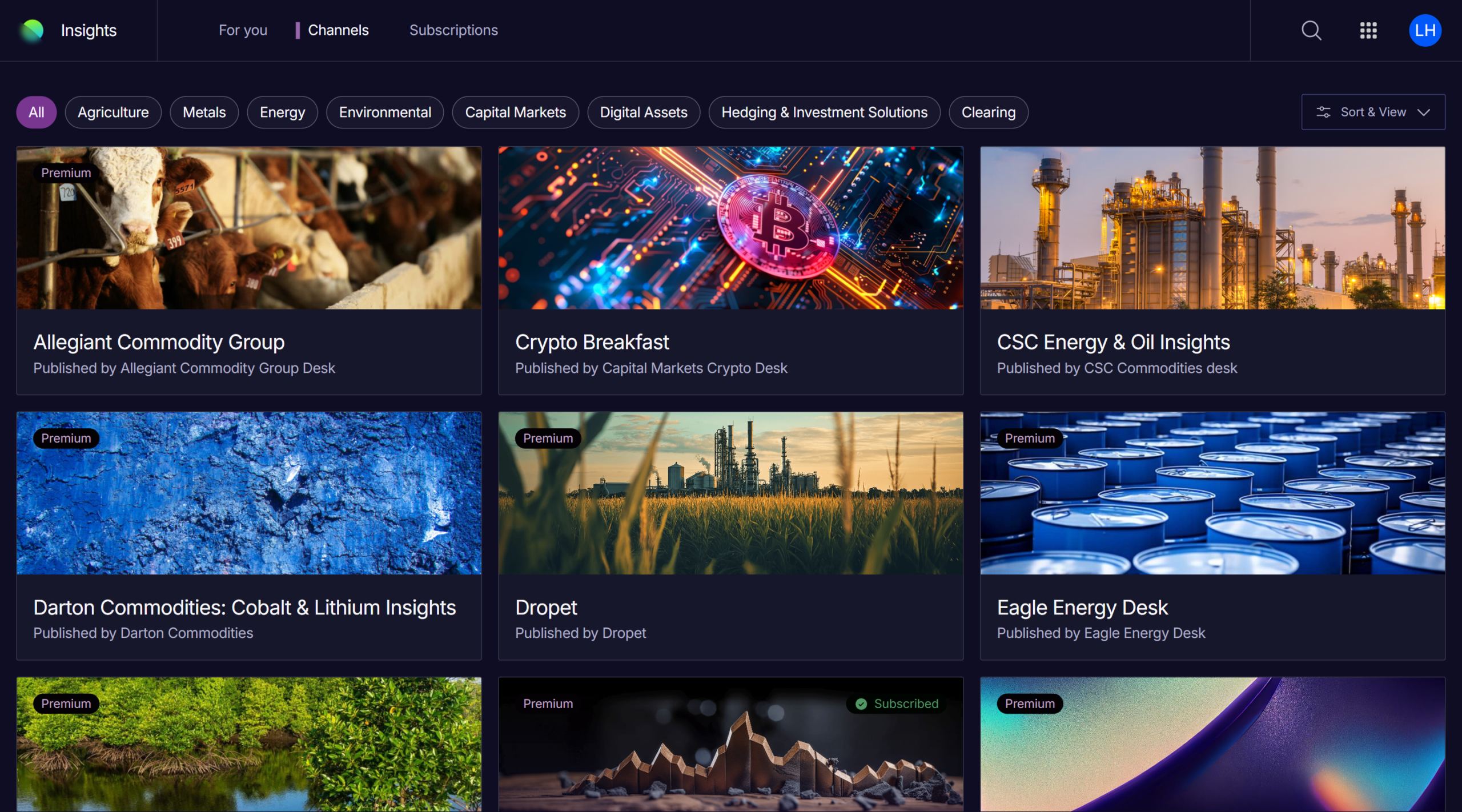Open the Crypto Breakfast channel title

tap(592, 342)
